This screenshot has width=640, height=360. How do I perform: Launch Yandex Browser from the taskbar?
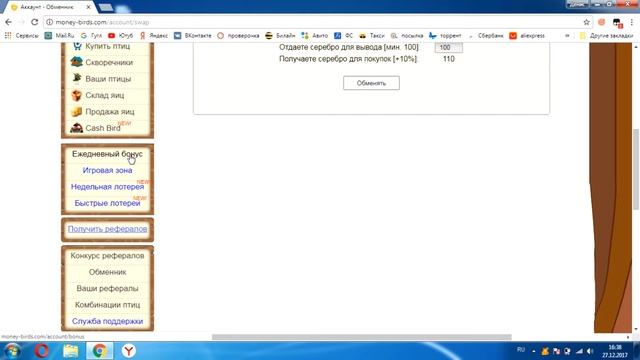pos(129,351)
